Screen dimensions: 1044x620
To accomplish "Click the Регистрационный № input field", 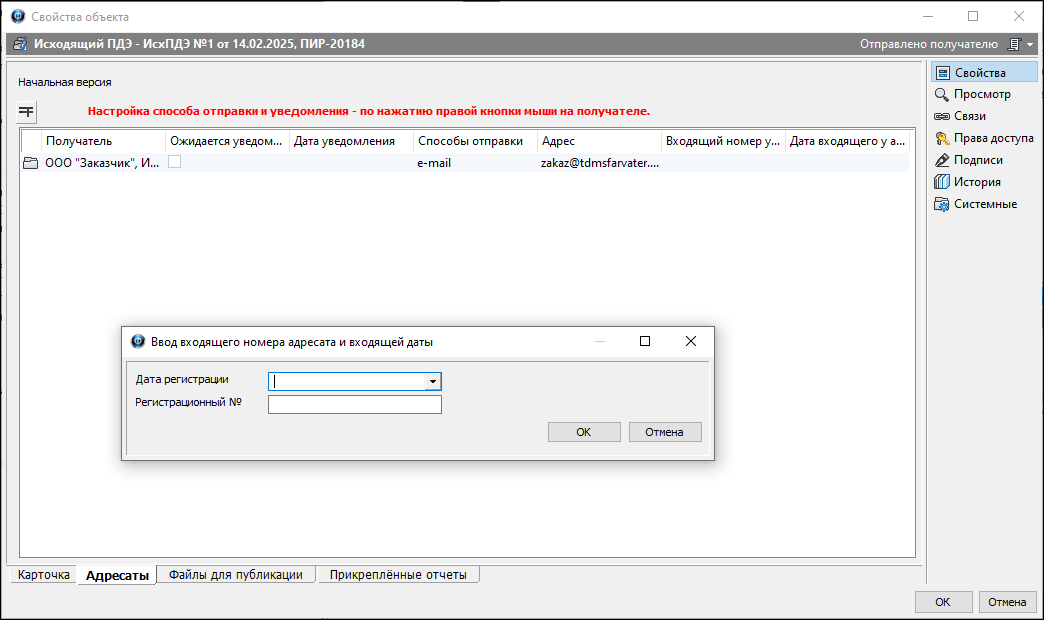I will [354, 405].
